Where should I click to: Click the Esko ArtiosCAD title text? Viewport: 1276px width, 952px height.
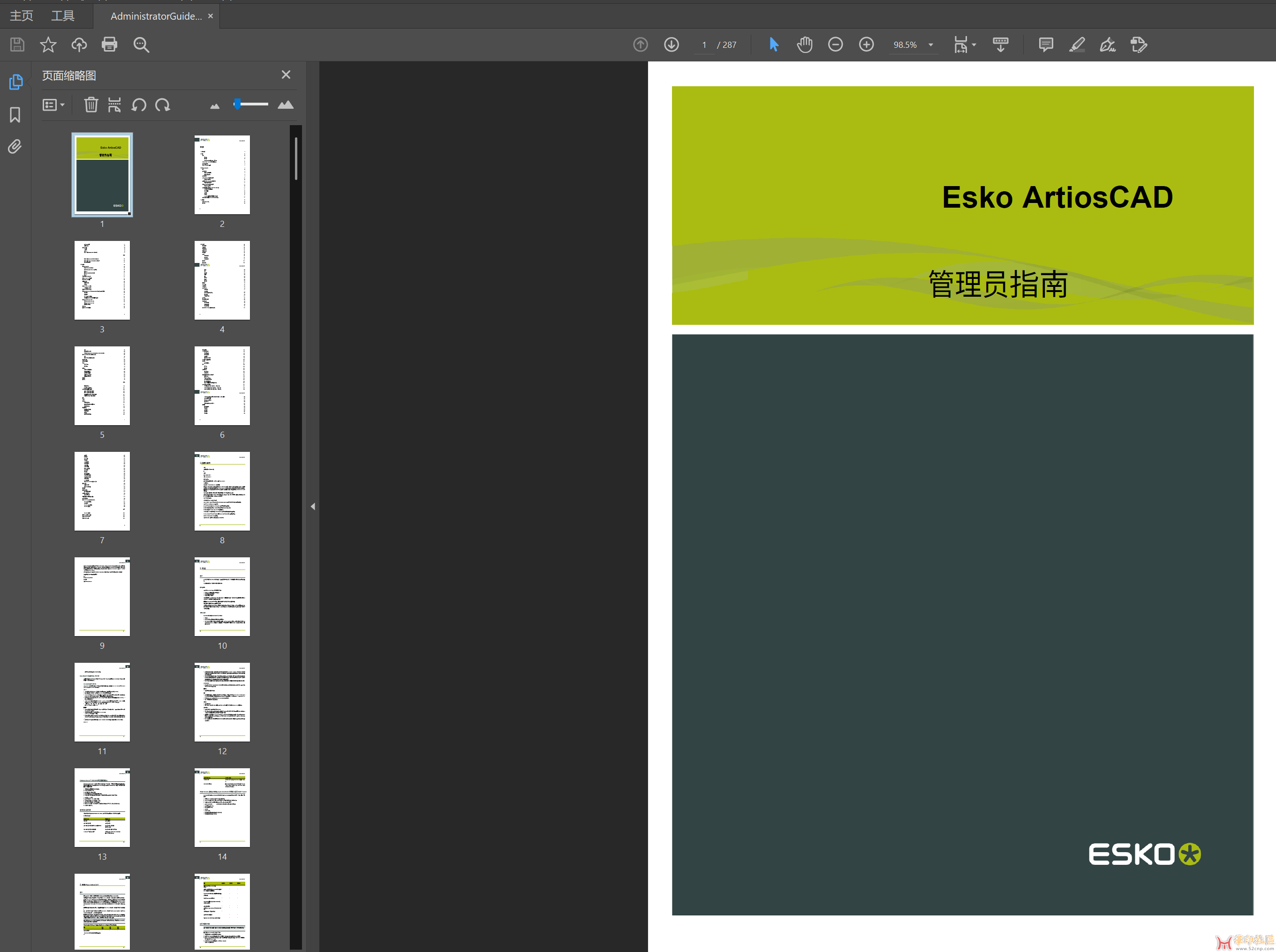(x=1057, y=197)
